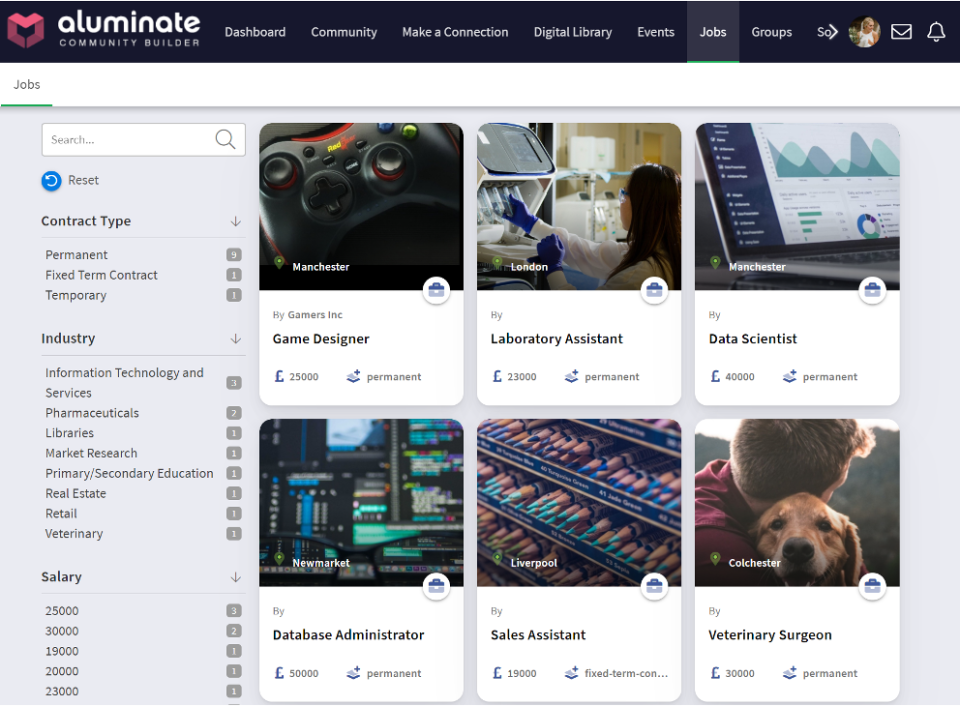Filter jobs by 25000 salary
Viewport: 960px width, 706px height.
[x=62, y=610]
